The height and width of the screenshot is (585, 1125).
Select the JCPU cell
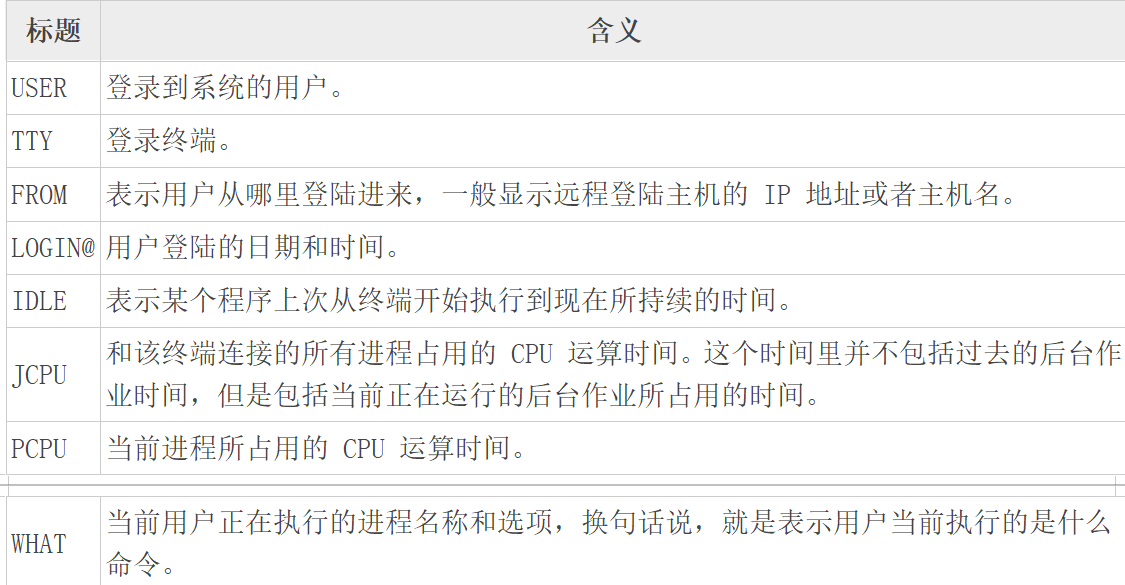(x=53, y=375)
